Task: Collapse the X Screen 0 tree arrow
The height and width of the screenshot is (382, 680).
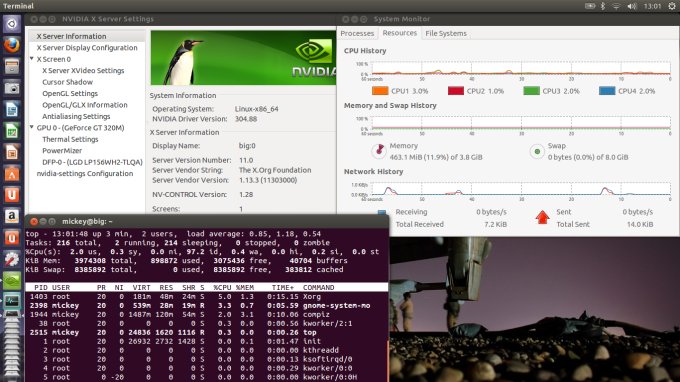Action: pos(32,59)
